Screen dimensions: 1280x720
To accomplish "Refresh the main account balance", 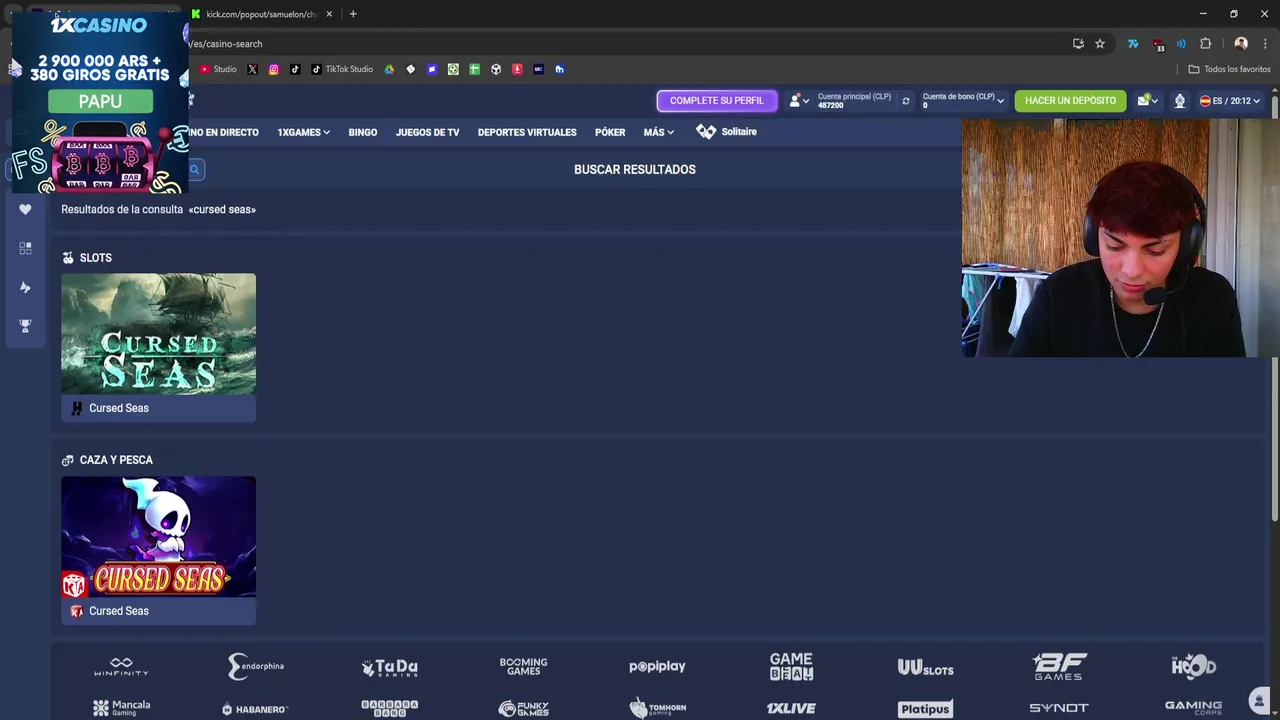I will (906, 101).
